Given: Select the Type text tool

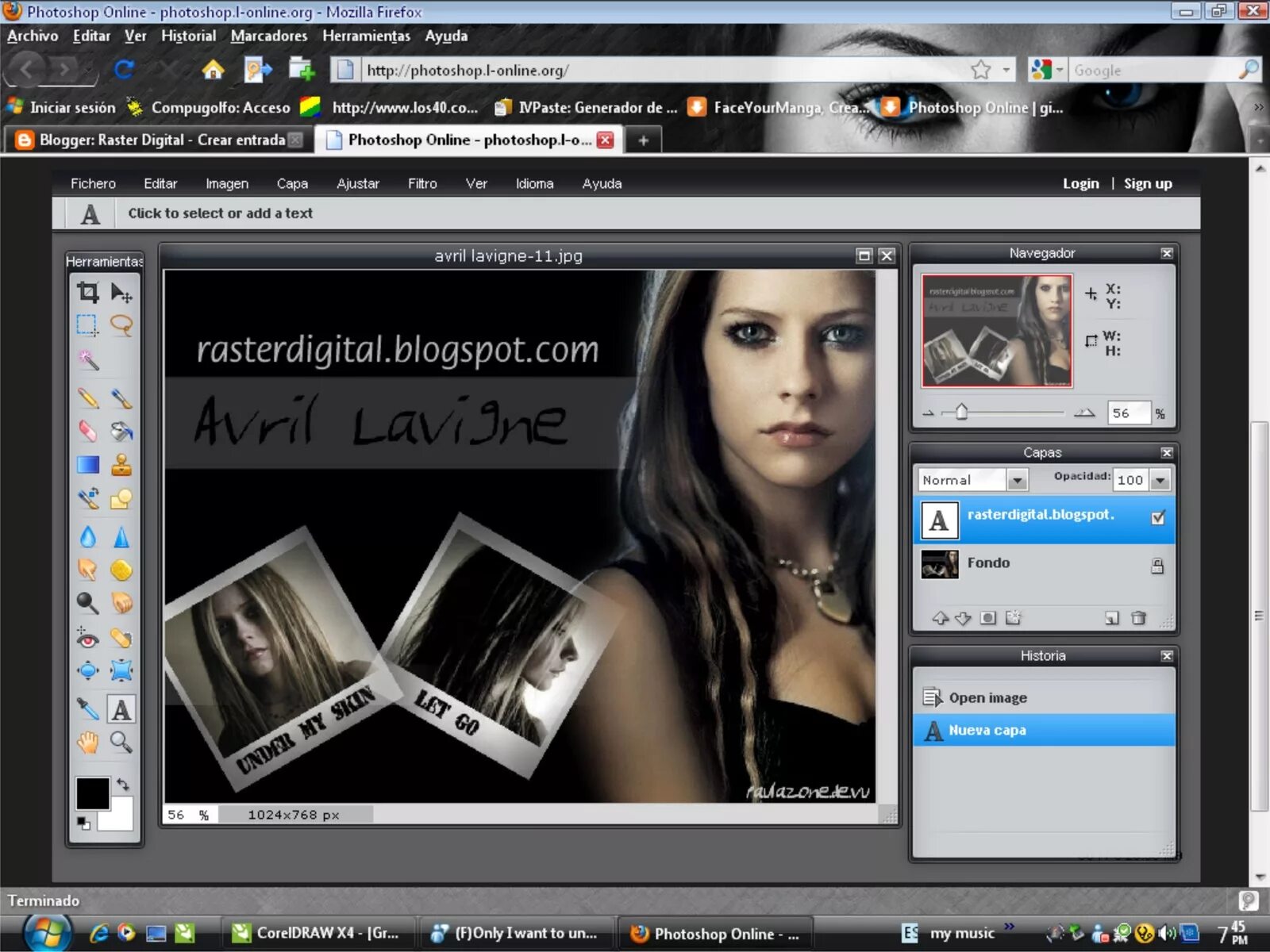Looking at the screenshot, I should click(121, 708).
